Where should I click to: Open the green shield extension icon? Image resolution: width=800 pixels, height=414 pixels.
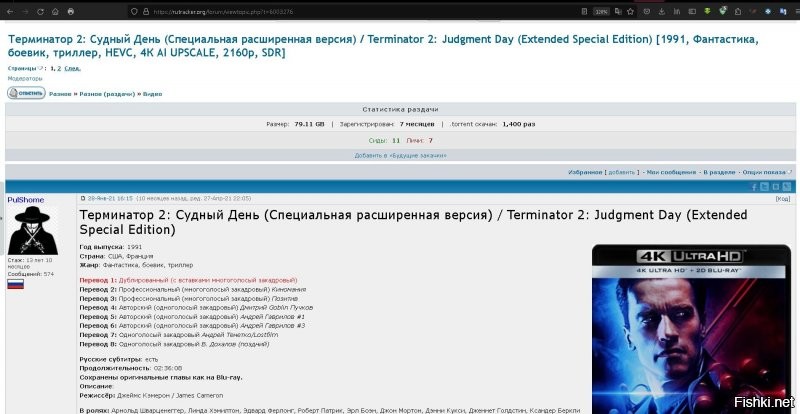tap(723, 10)
